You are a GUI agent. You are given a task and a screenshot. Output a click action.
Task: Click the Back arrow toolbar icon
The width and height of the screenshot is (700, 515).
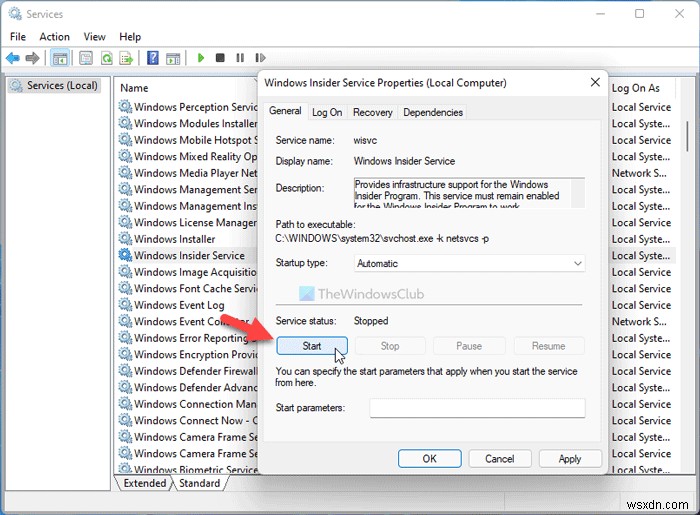point(12,58)
